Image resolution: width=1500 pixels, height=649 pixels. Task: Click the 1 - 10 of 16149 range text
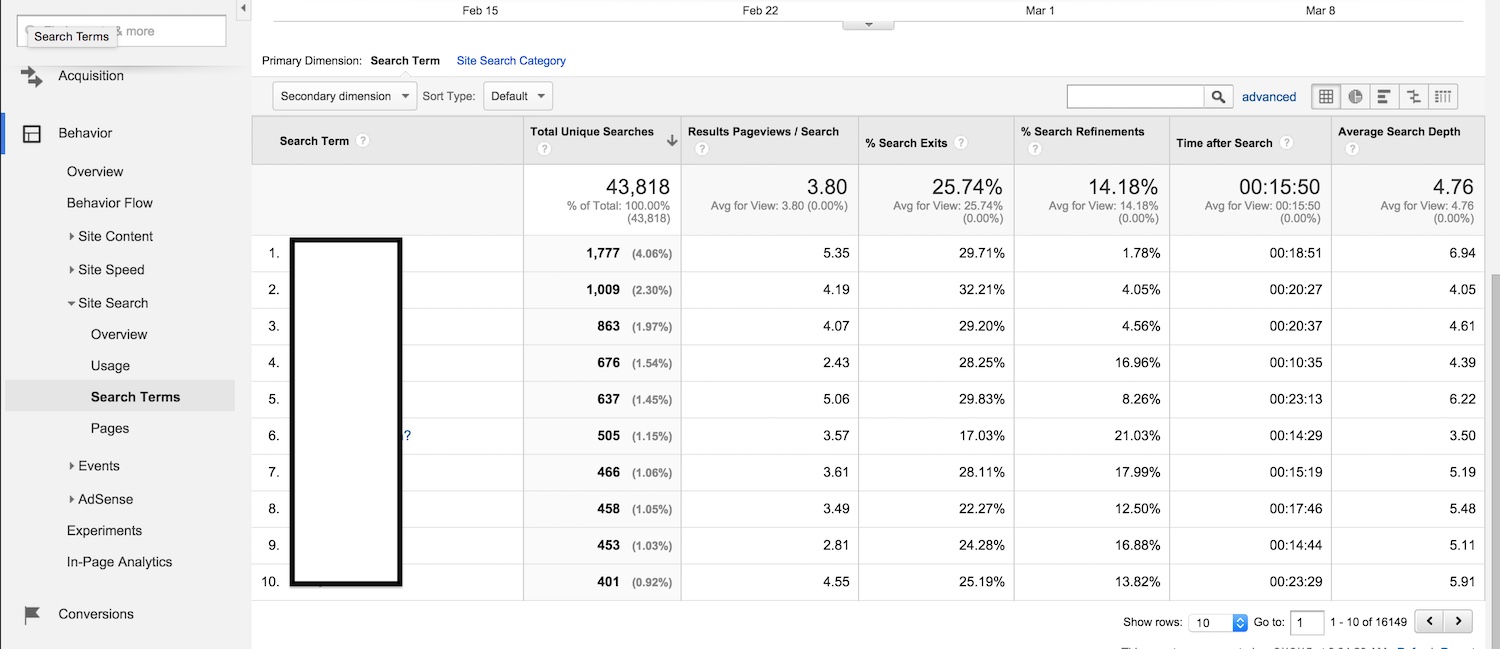click(1368, 622)
